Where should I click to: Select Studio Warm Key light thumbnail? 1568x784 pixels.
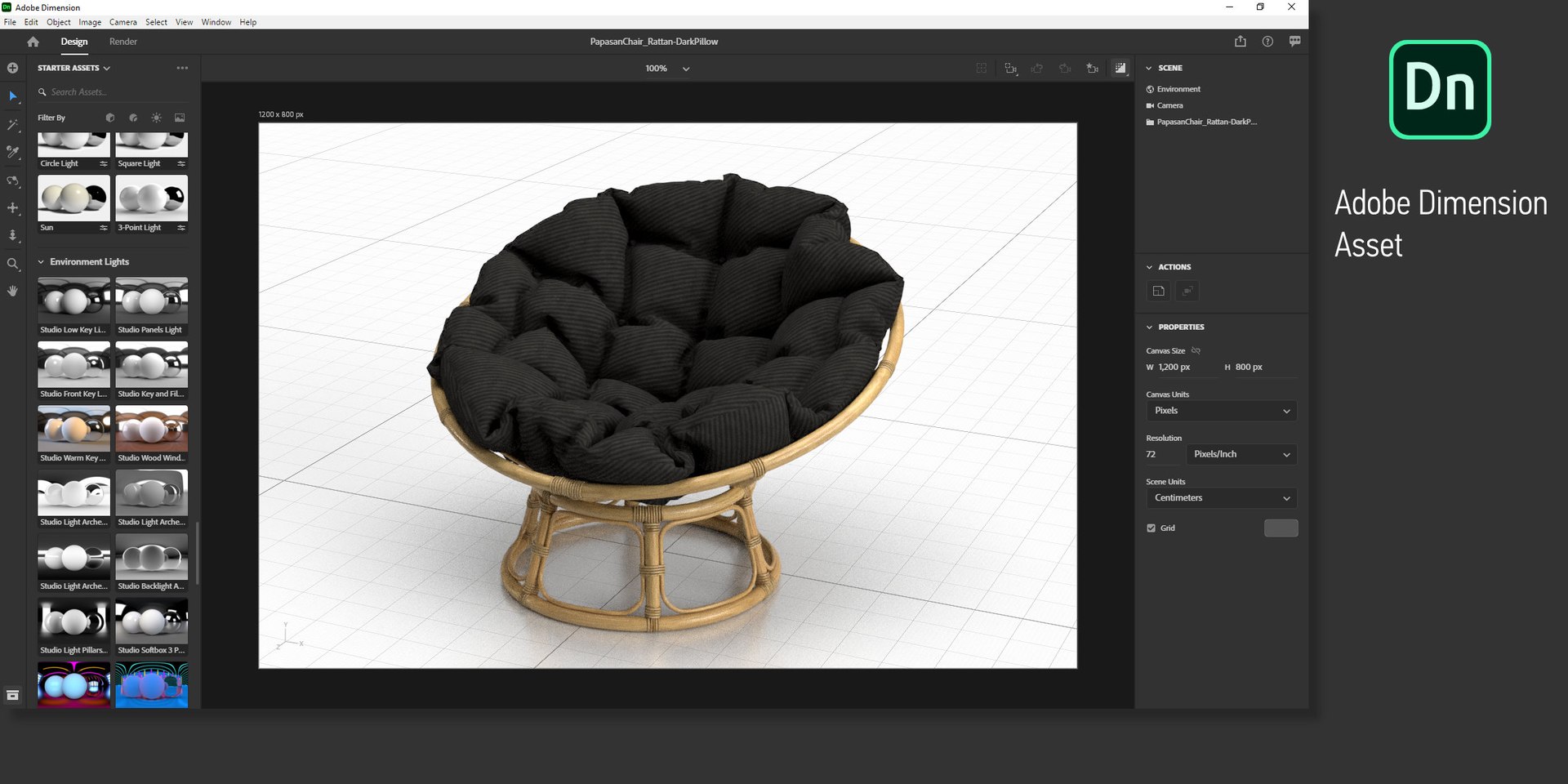[73, 429]
